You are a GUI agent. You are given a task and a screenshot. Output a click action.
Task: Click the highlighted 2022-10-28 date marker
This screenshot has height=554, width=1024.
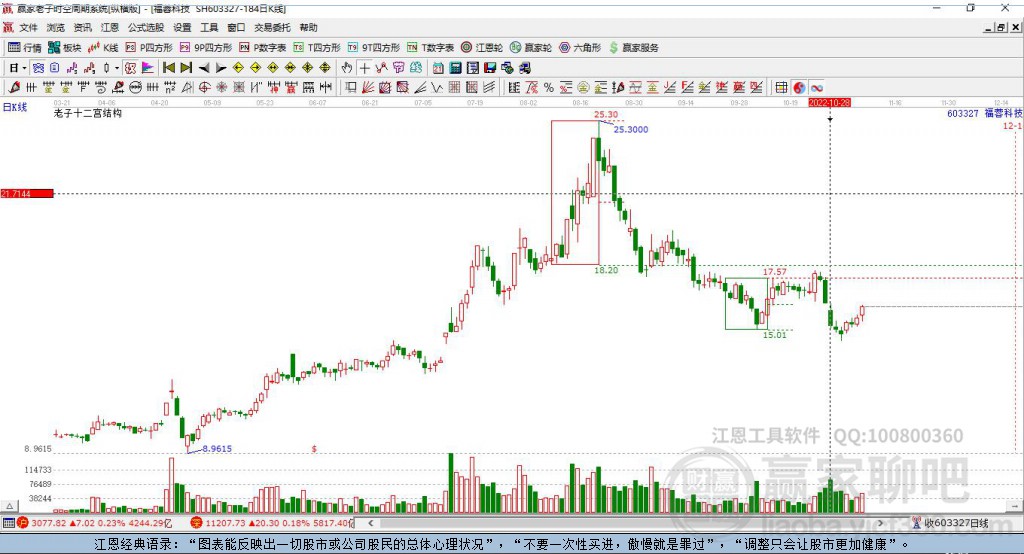point(829,103)
